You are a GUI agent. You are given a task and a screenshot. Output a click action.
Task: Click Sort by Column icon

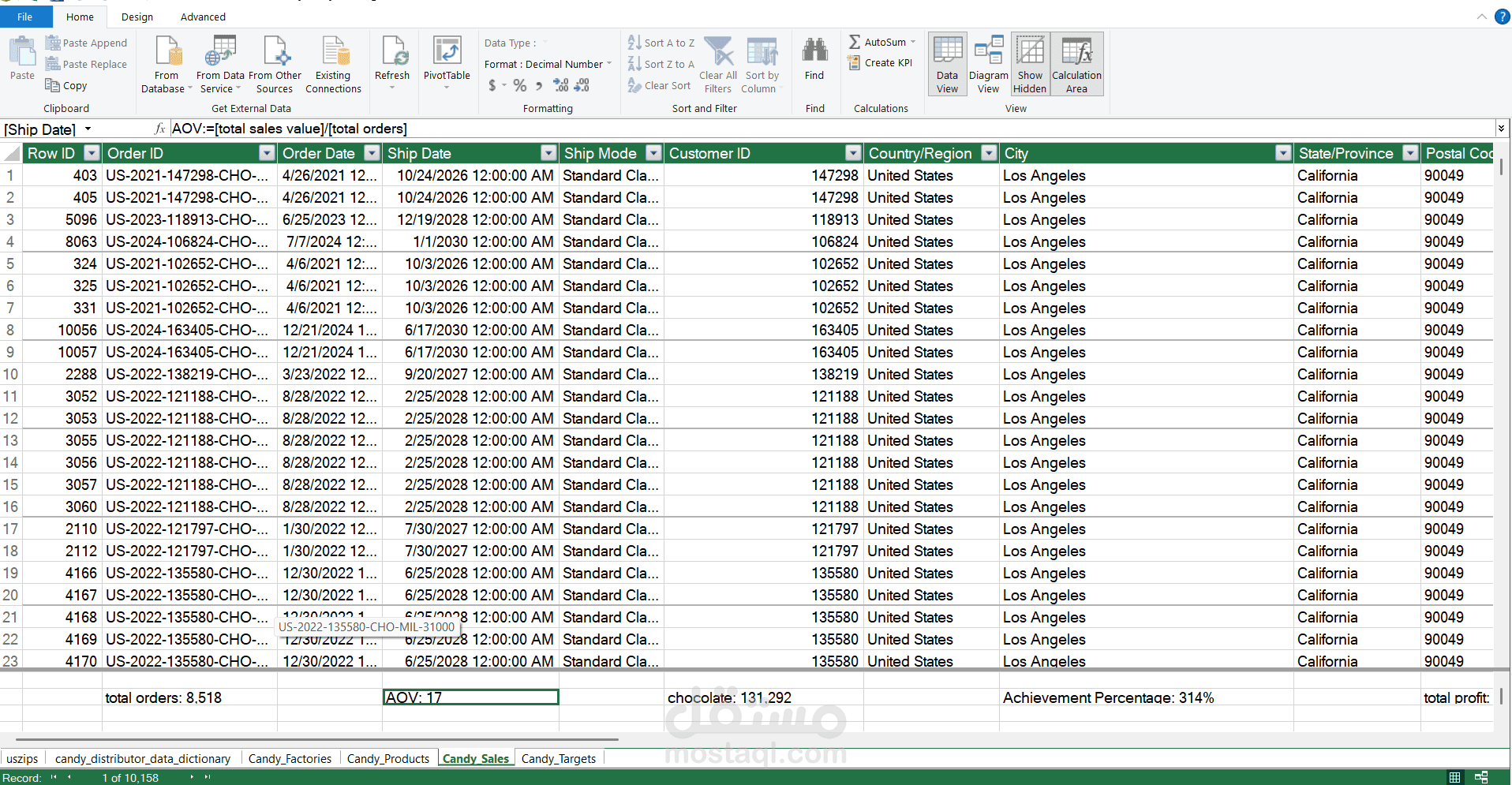point(761,52)
